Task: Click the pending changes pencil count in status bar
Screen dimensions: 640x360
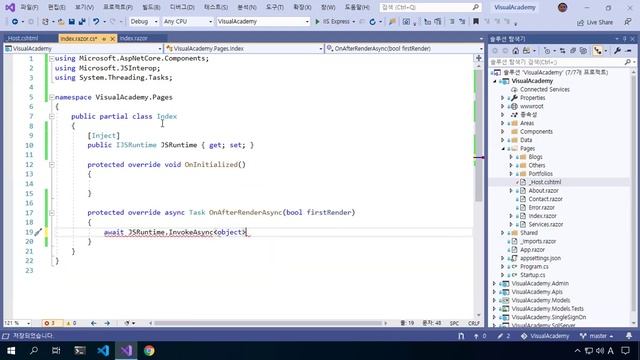Action: click(x=504, y=336)
